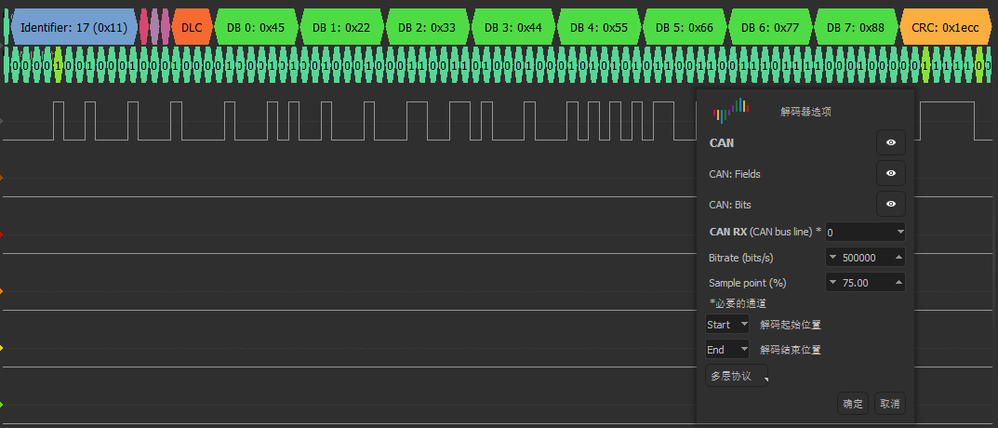Toggle visibility eye for the CAN decoder

pyautogui.click(x=890, y=143)
